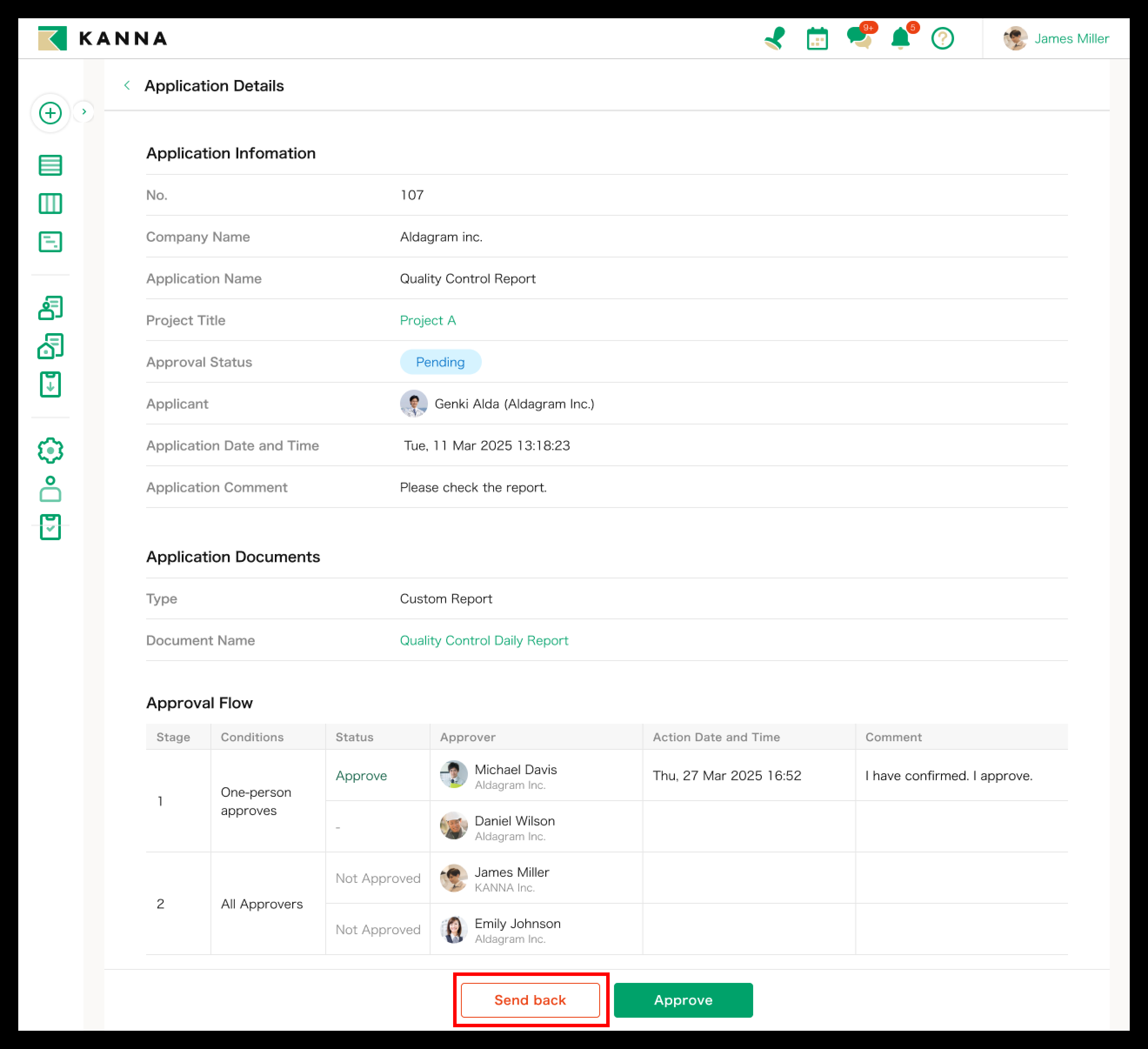This screenshot has width=1148, height=1049.
Task: Open Quality Control Daily Report document
Action: click(x=484, y=641)
